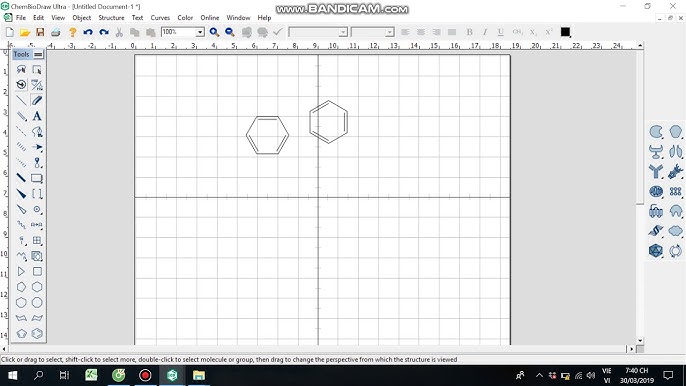The height and width of the screenshot is (386, 686).
Task: Toggle chemical formula formatting
Action: click(517, 32)
